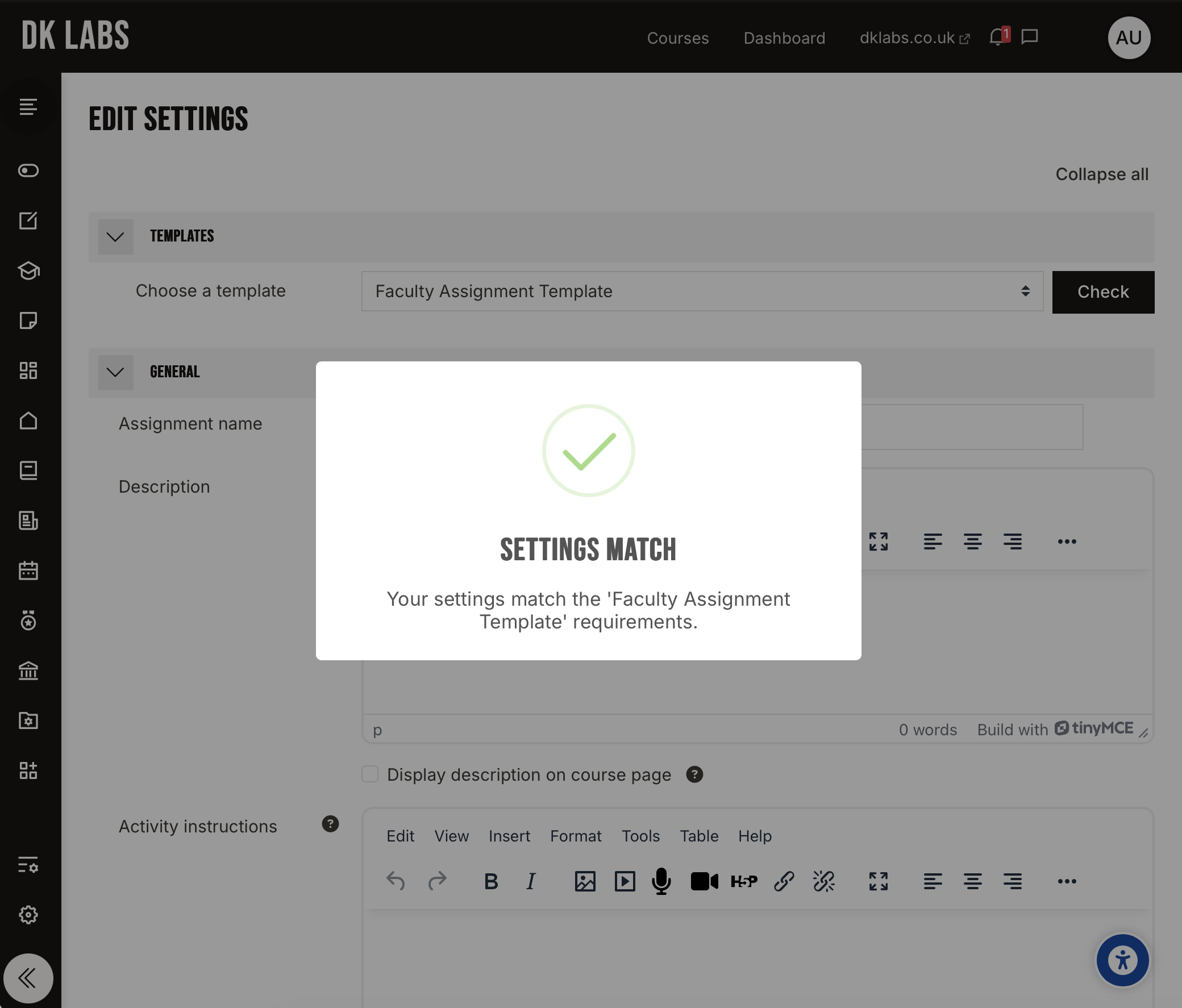The width and height of the screenshot is (1182, 1008).
Task: Click the medal badge icon in the sidebar
Action: click(x=28, y=620)
